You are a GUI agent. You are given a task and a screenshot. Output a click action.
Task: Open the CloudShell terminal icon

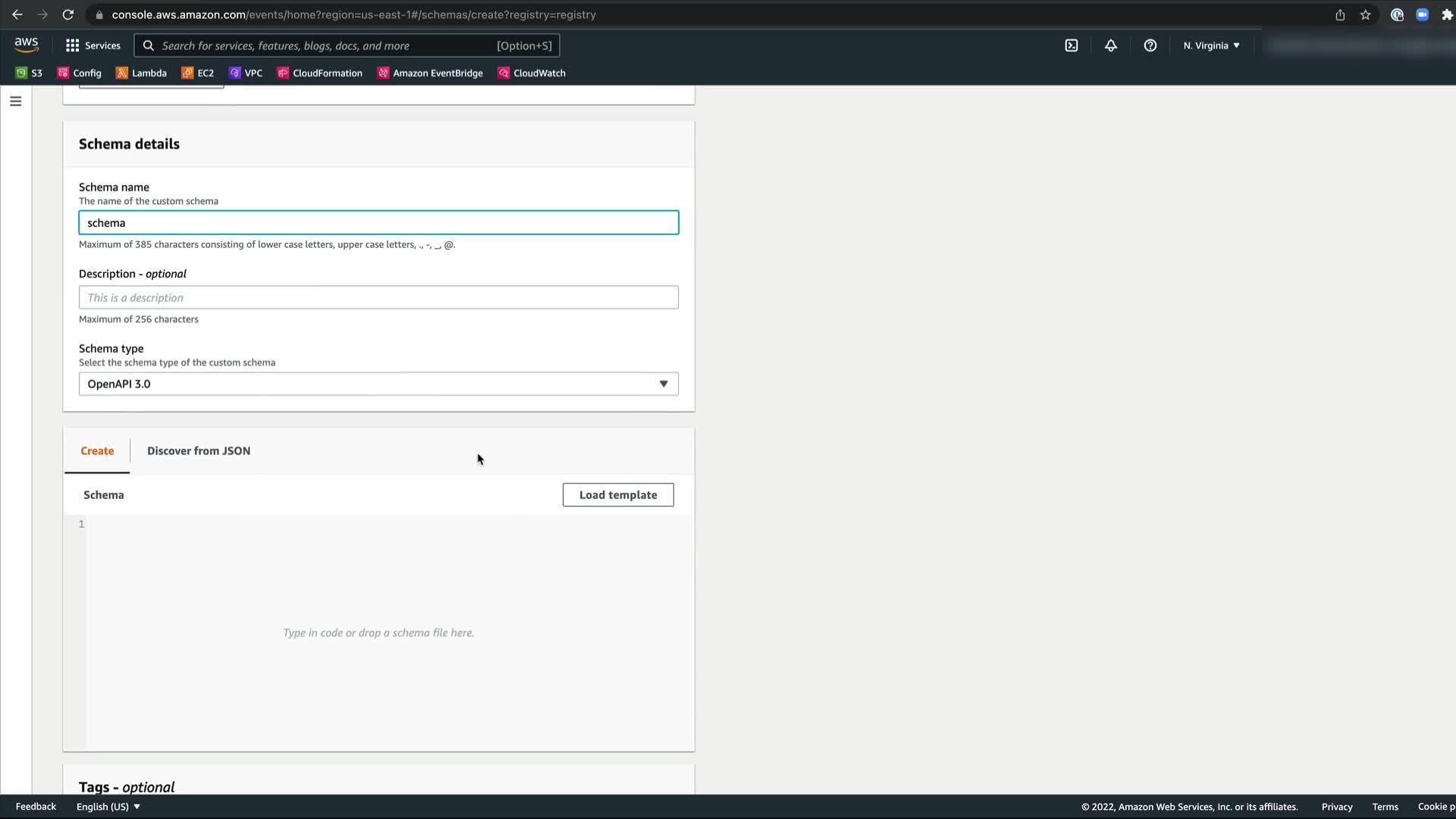tap(1072, 45)
